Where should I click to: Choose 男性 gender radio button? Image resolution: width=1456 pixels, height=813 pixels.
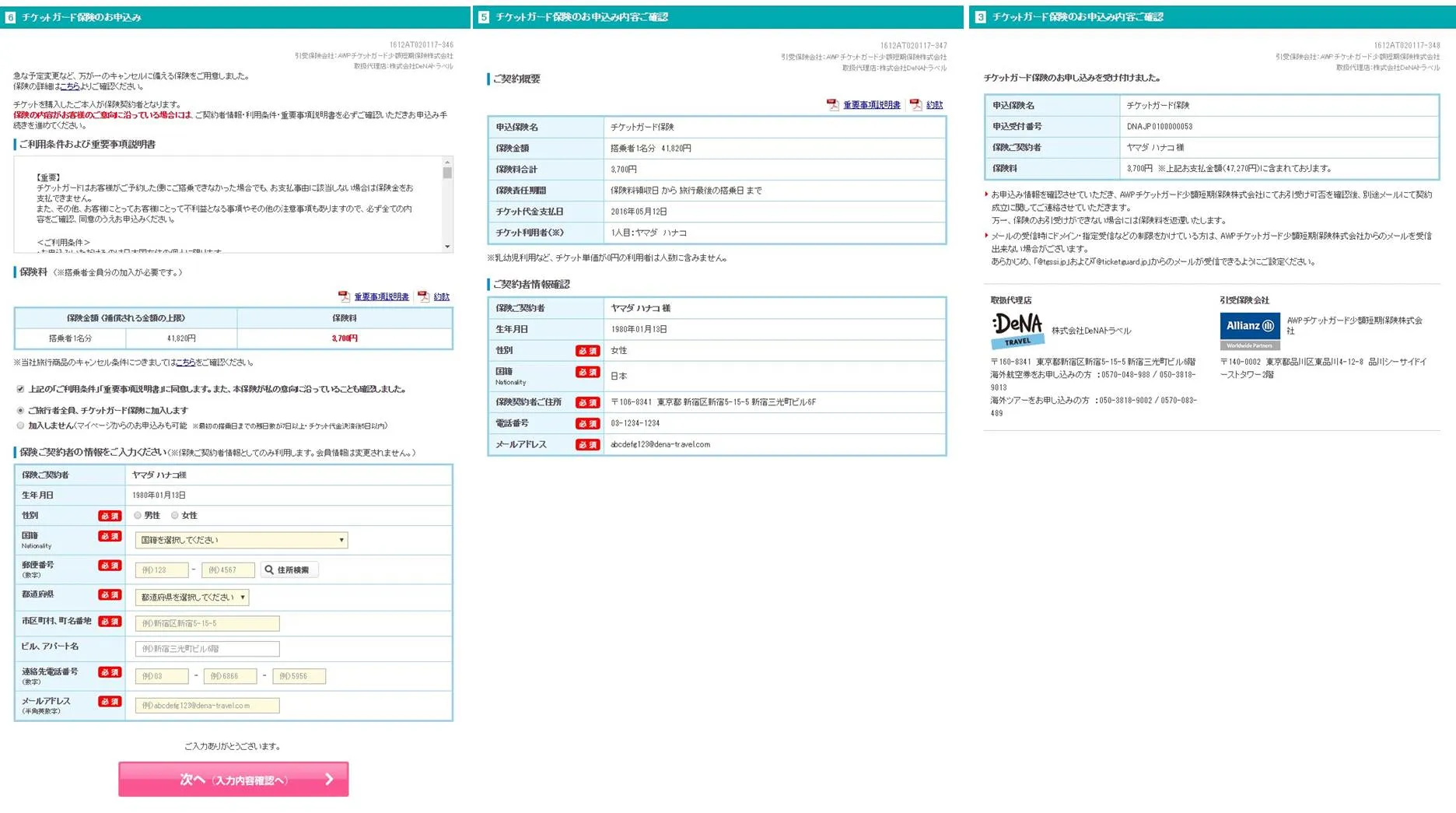[138, 515]
